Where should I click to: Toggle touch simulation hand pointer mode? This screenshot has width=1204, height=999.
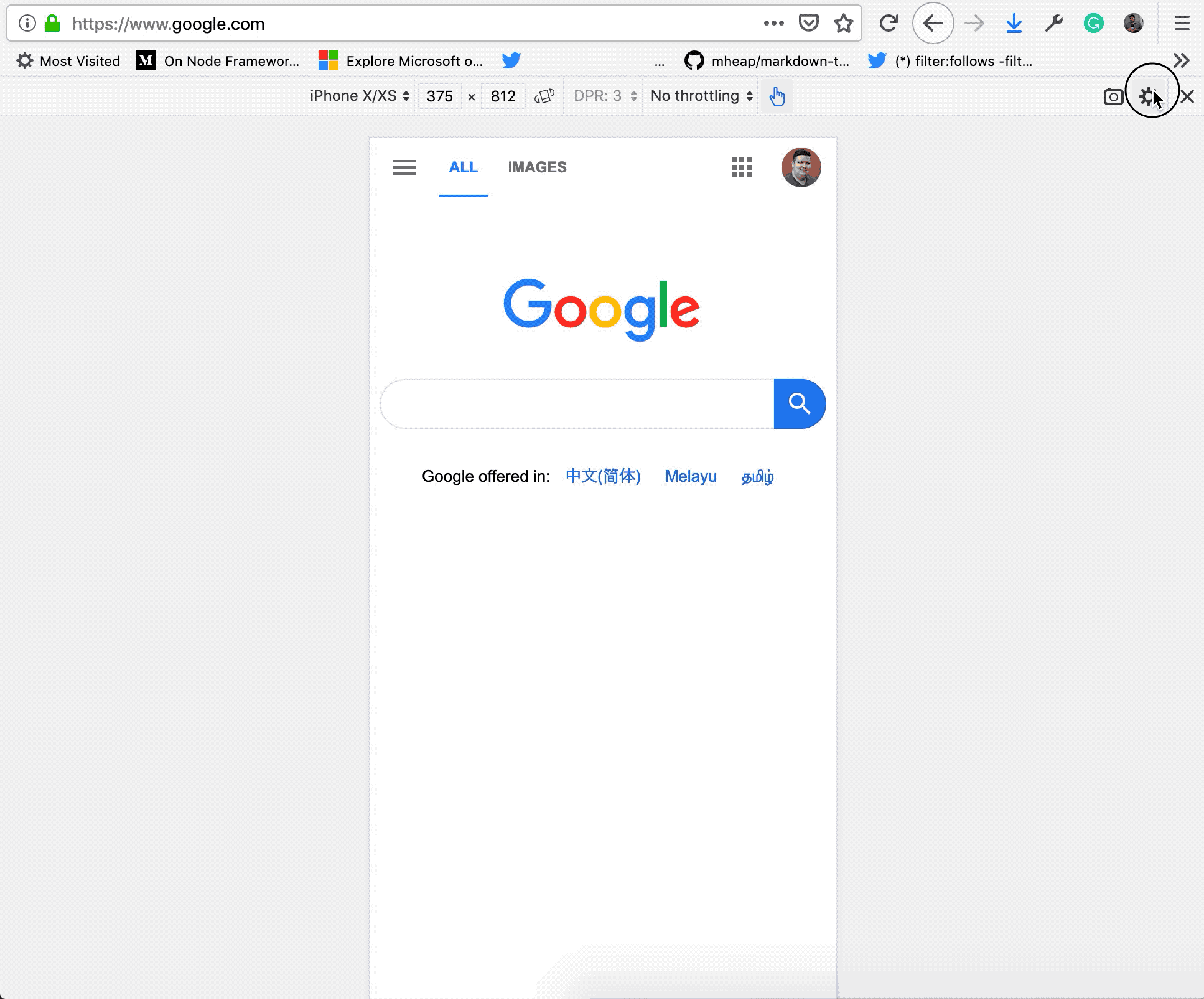(778, 95)
